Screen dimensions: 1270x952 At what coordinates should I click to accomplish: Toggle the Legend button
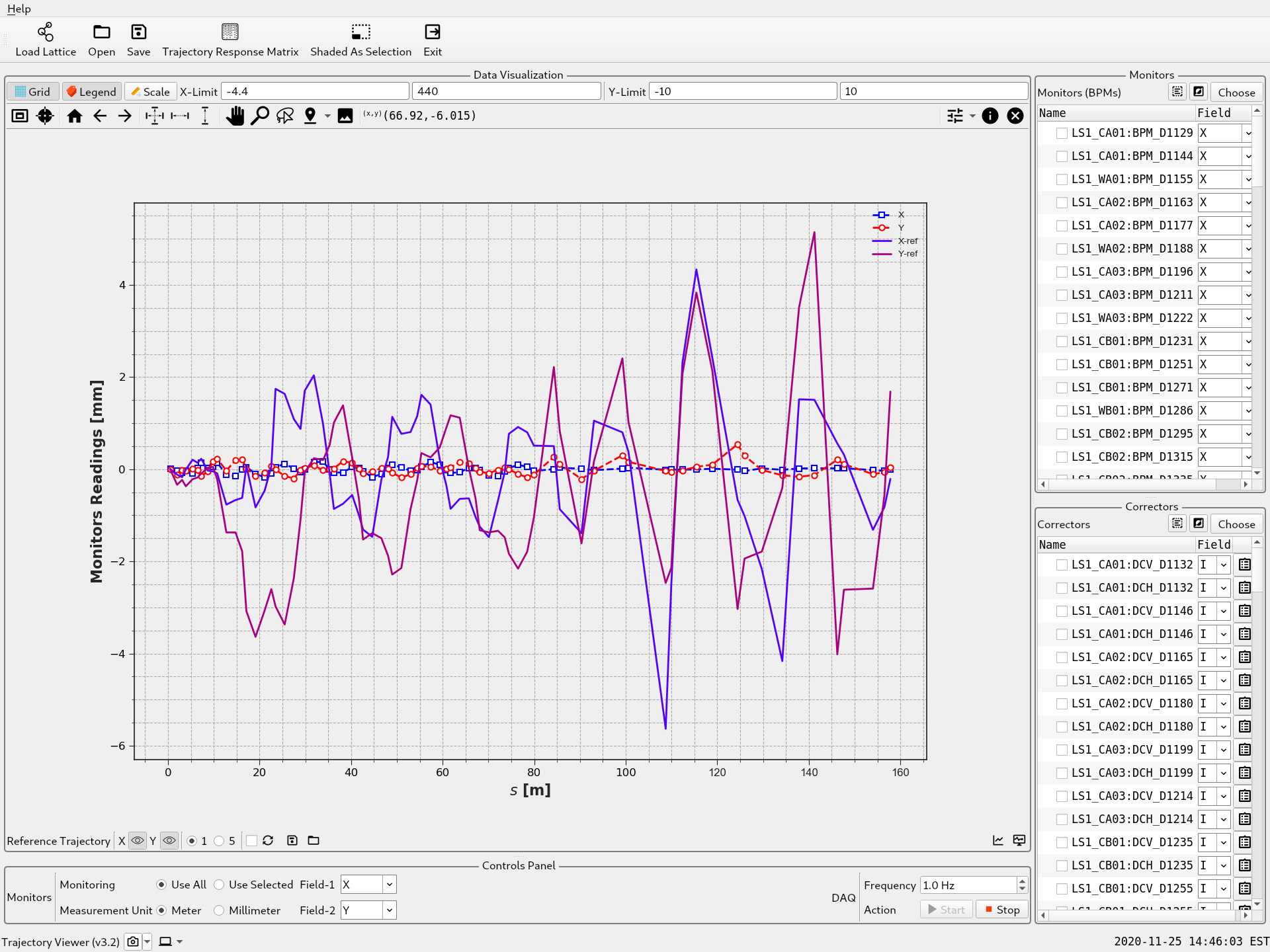(91, 92)
